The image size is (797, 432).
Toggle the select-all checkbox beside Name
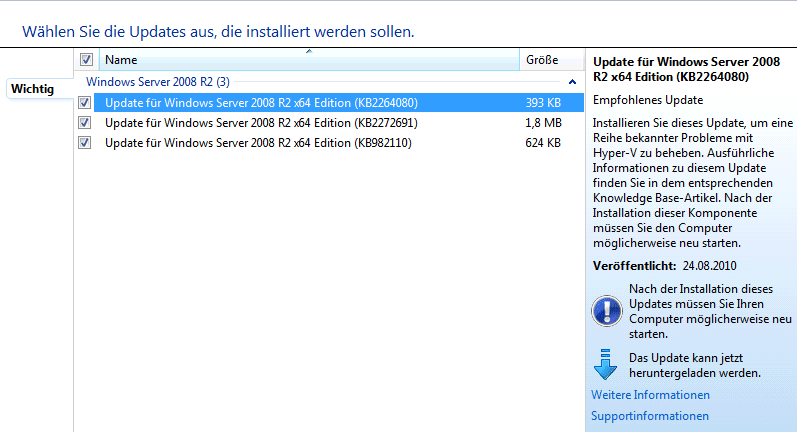pos(86,59)
